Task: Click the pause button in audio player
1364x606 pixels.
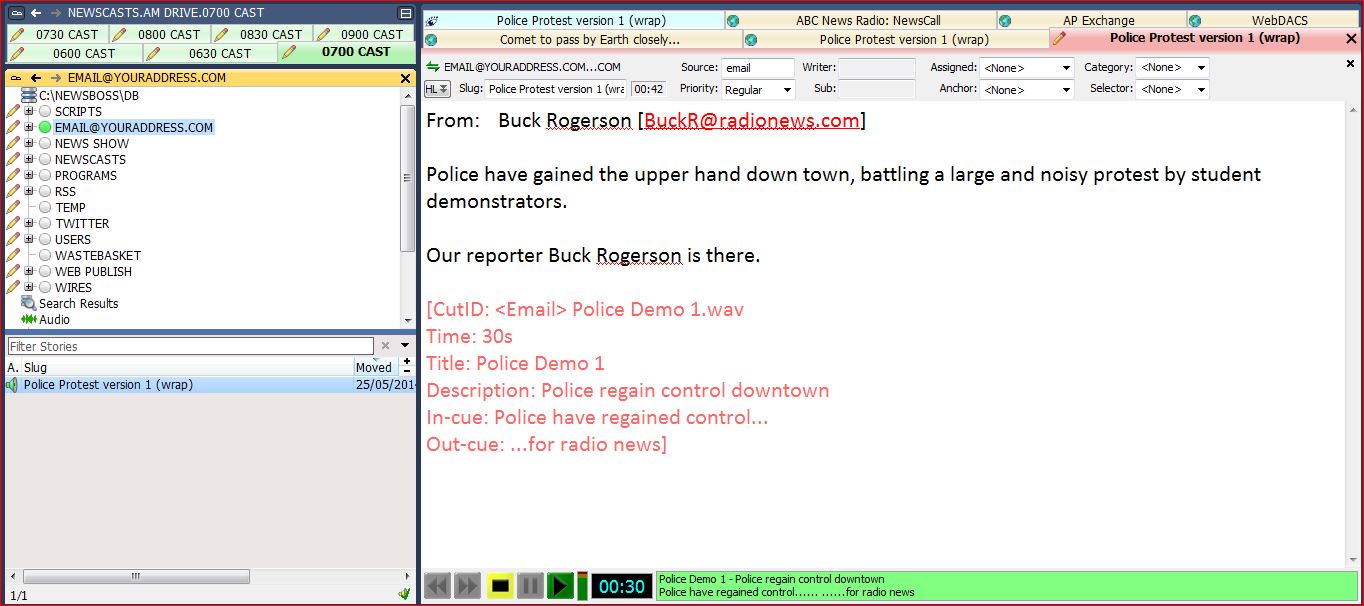Action: (531, 586)
